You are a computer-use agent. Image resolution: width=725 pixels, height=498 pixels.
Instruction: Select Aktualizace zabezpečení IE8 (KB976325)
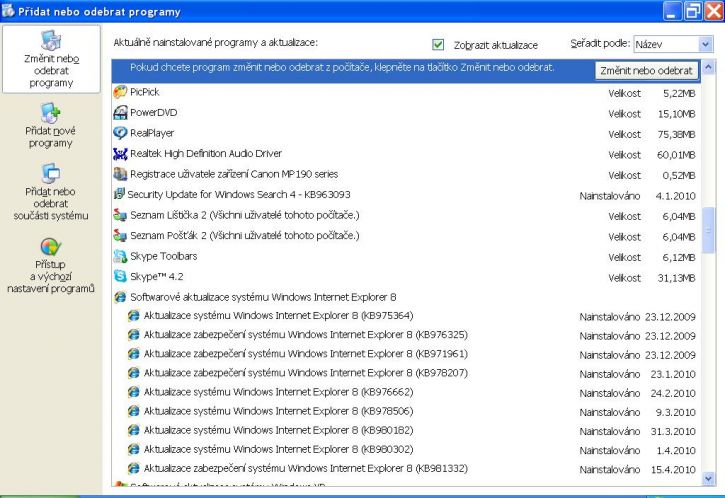coord(406,335)
